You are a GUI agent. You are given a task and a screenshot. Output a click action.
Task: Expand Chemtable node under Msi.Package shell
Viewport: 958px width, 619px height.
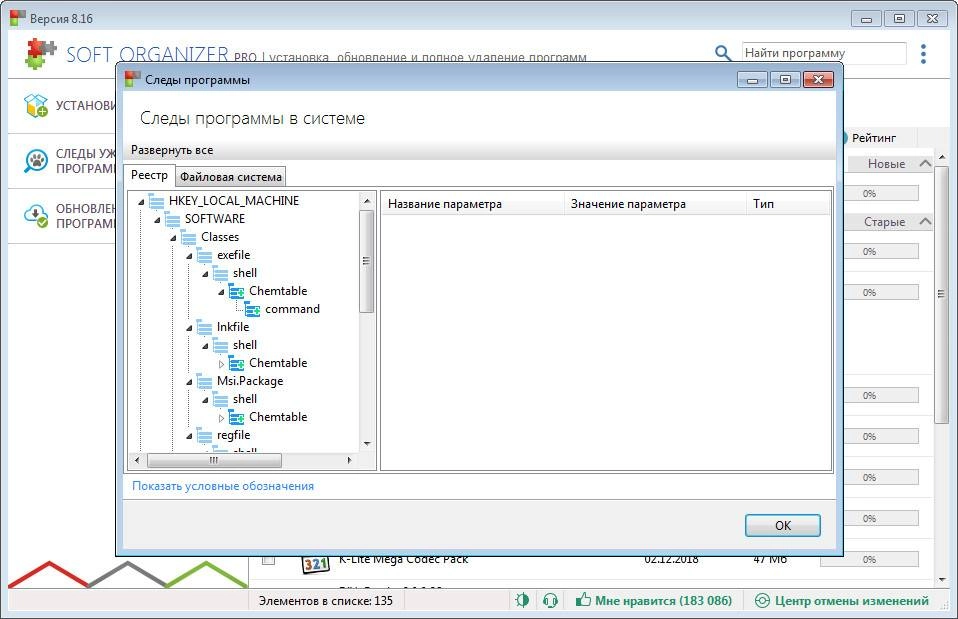pos(221,417)
